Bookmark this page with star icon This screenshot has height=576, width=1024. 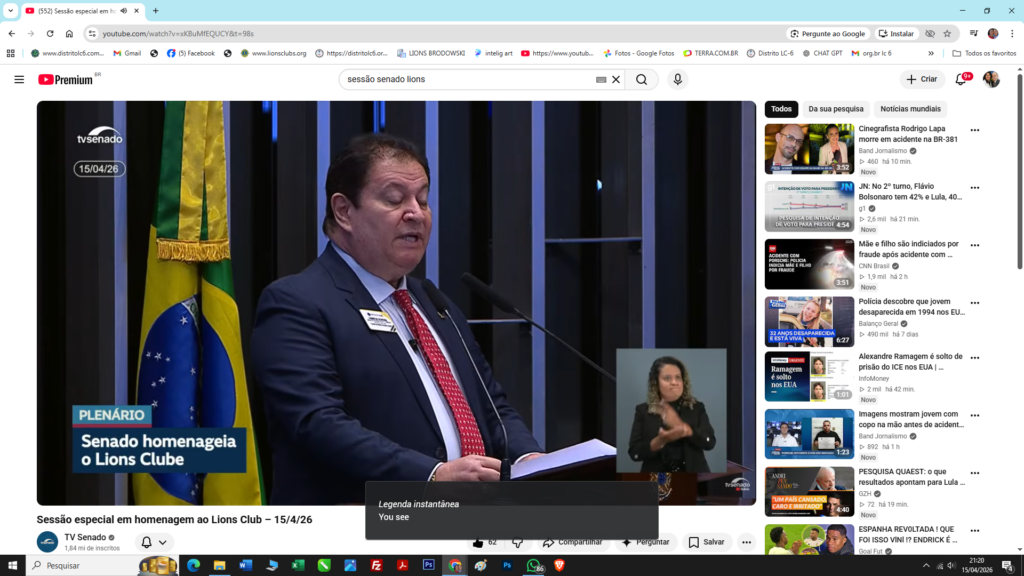click(x=947, y=33)
